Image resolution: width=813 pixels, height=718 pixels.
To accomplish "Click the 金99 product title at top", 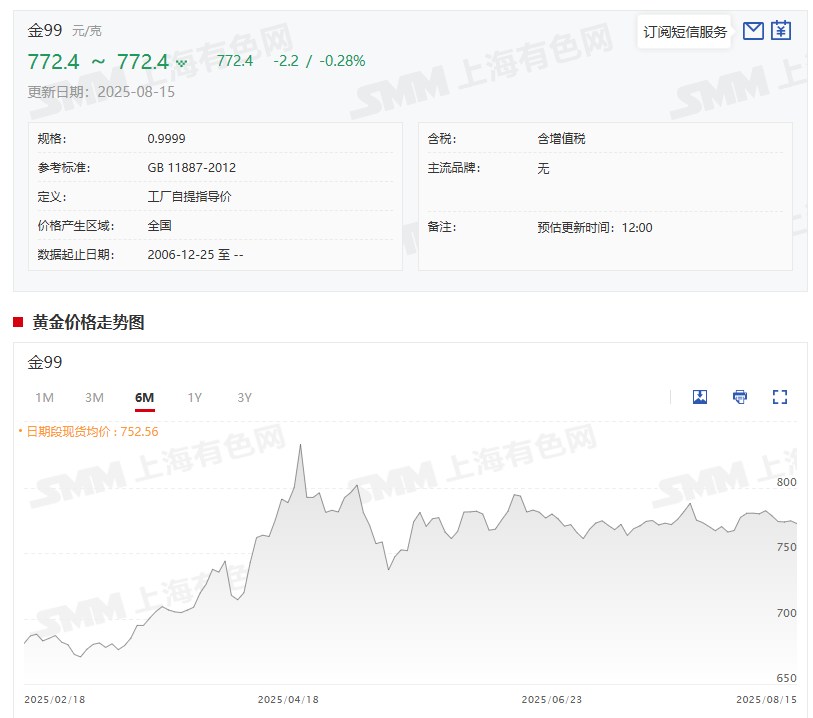I will [45, 30].
